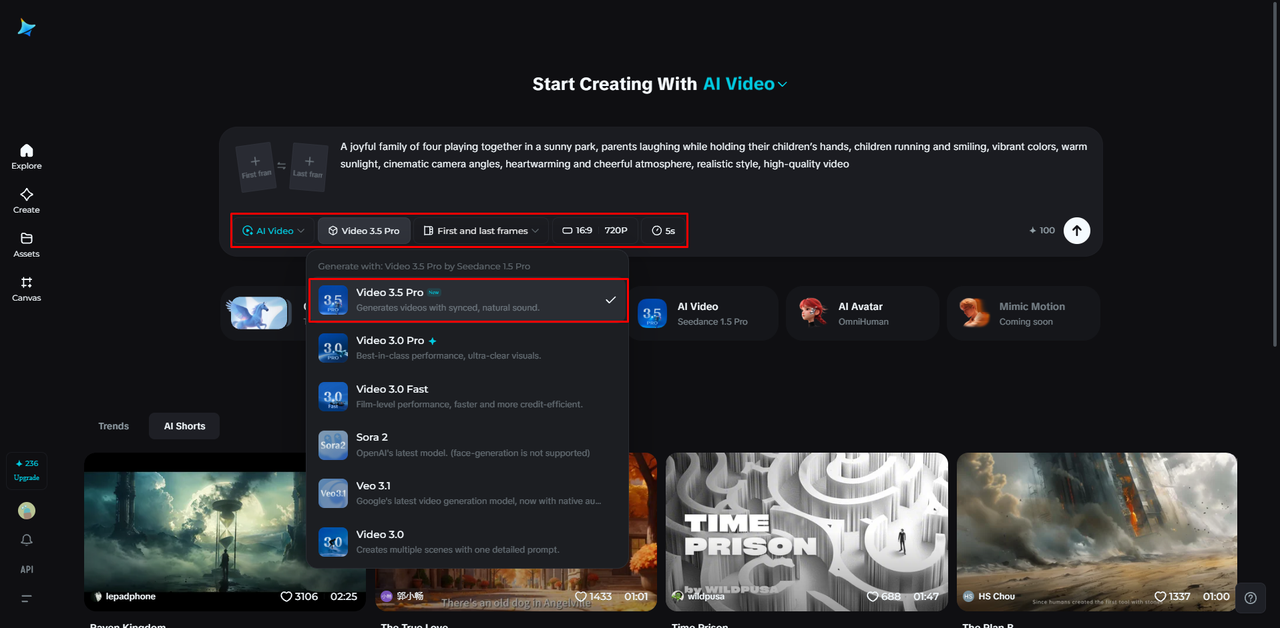Viewport: 1280px width, 628px height.
Task: Swap first and last frames icon
Action: 283,166
